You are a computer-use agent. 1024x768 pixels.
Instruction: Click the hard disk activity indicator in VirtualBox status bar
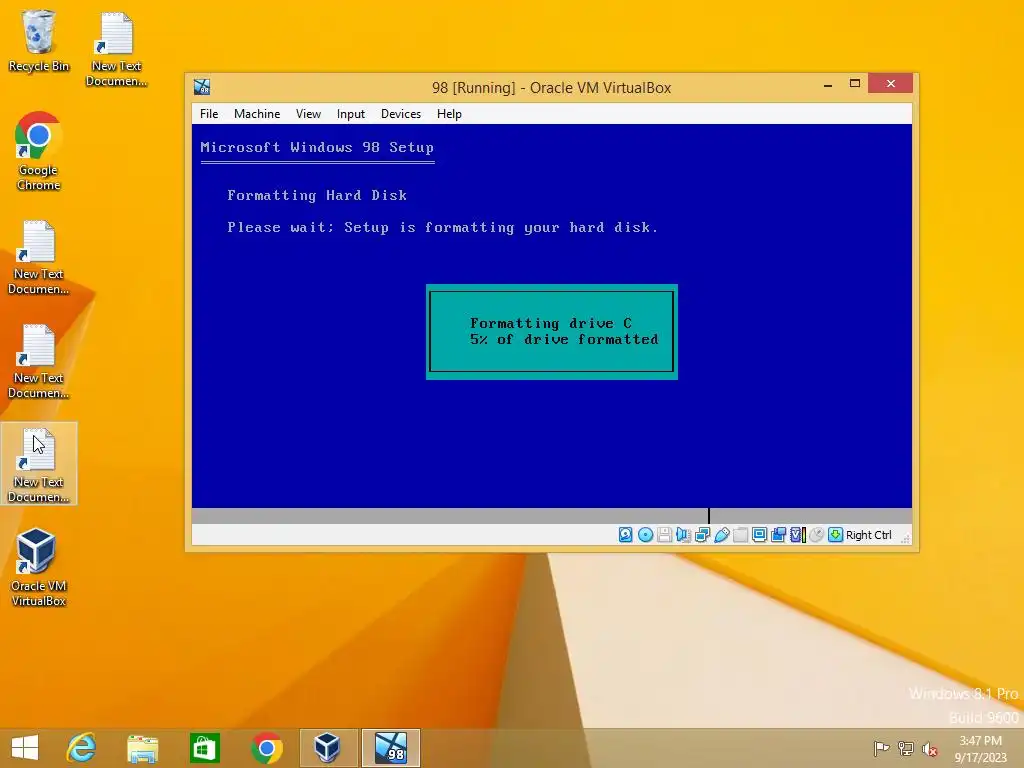point(626,535)
